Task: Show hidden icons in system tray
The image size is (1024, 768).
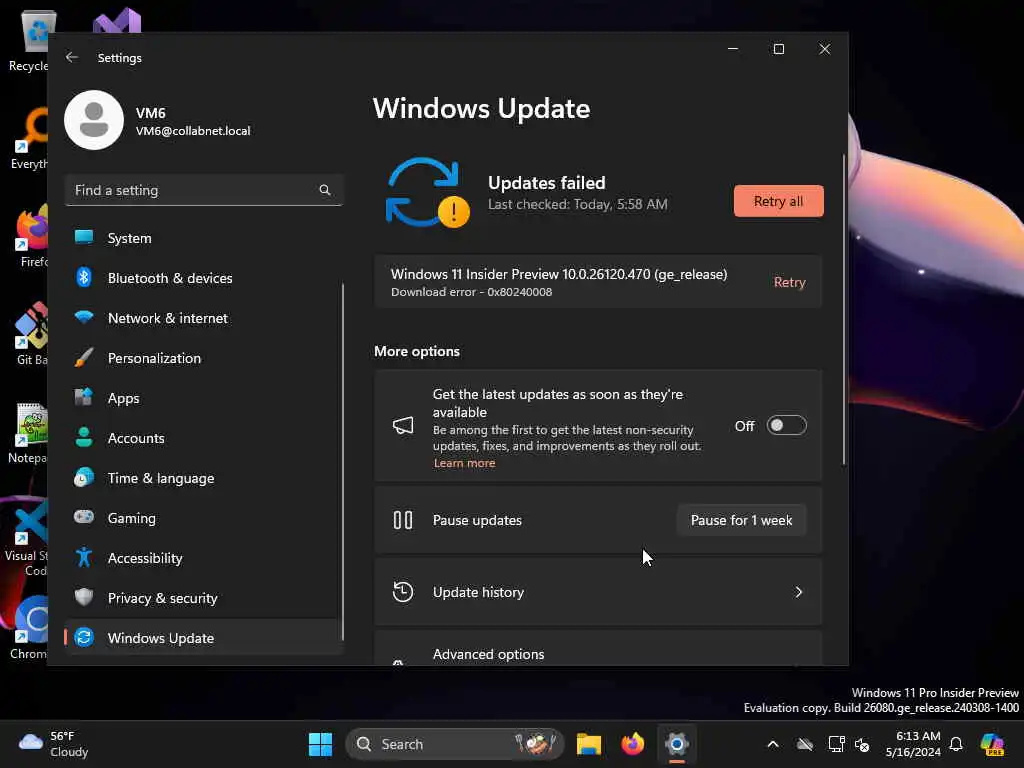Action: click(773, 744)
